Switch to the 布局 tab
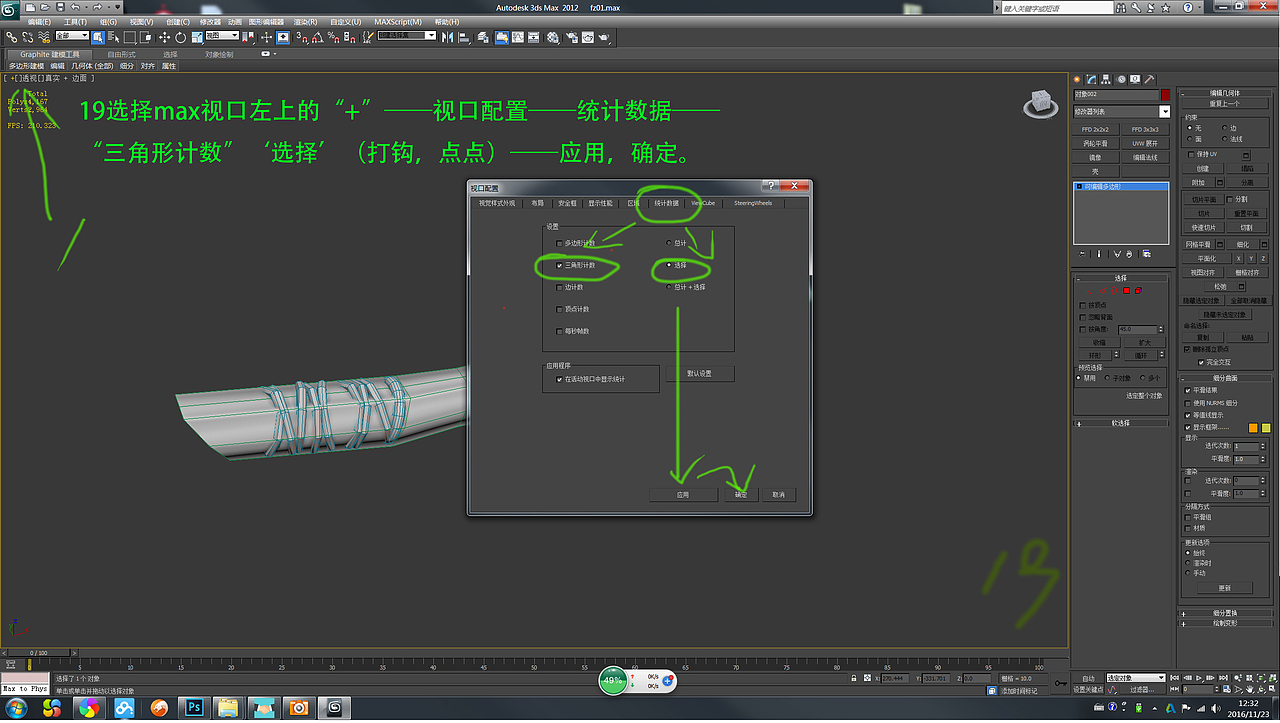The width and height of the screenshot is (1280, 723). click(538, 203)
